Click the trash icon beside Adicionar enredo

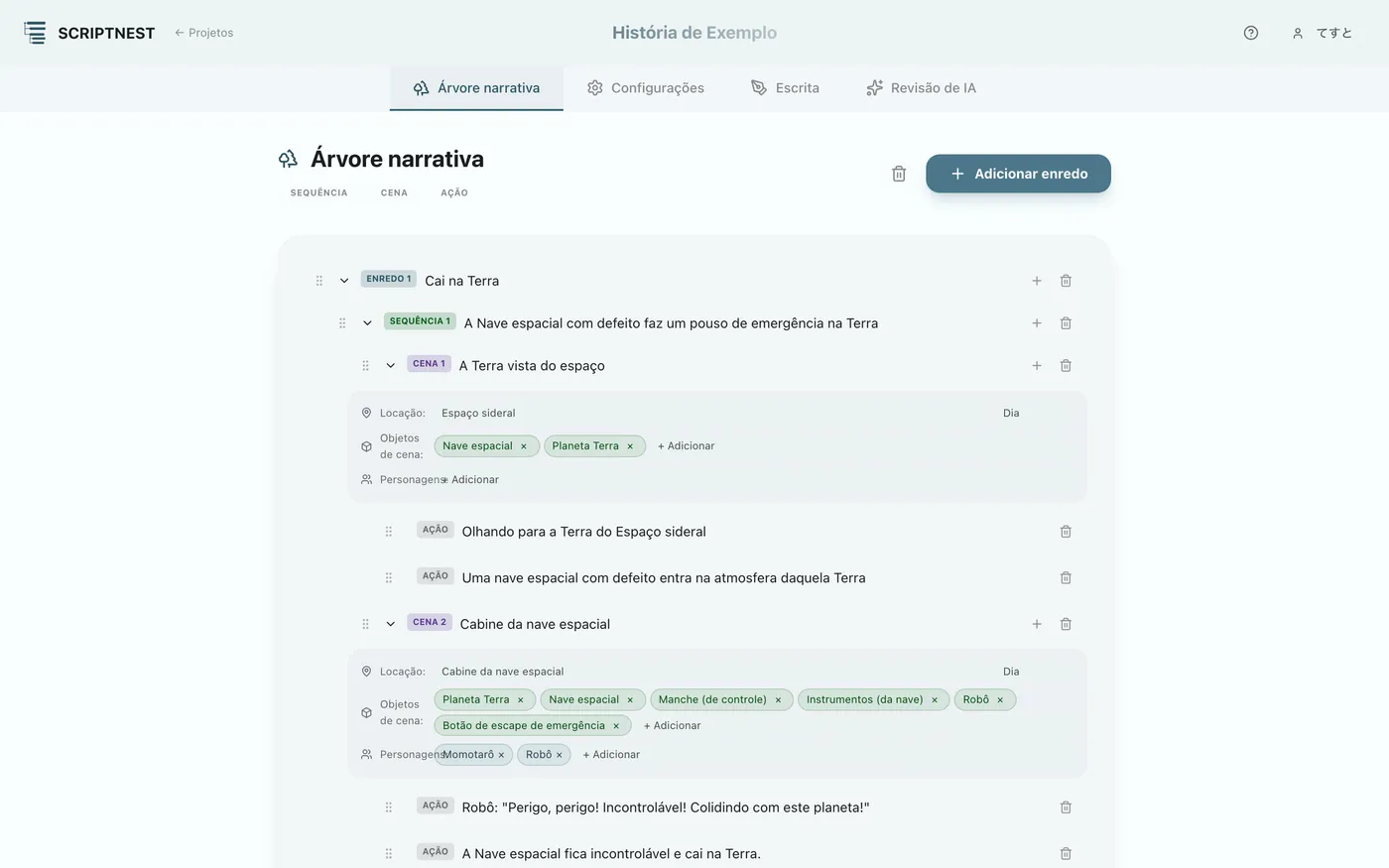click(x=899, y=174)
